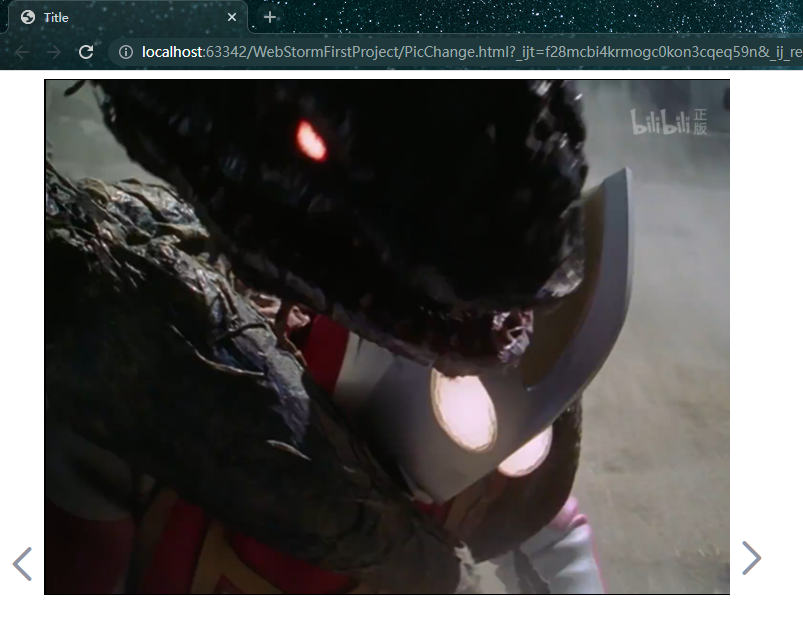
Task: Go forward using the browser forward arrow
Action: (x=53, y=52)
